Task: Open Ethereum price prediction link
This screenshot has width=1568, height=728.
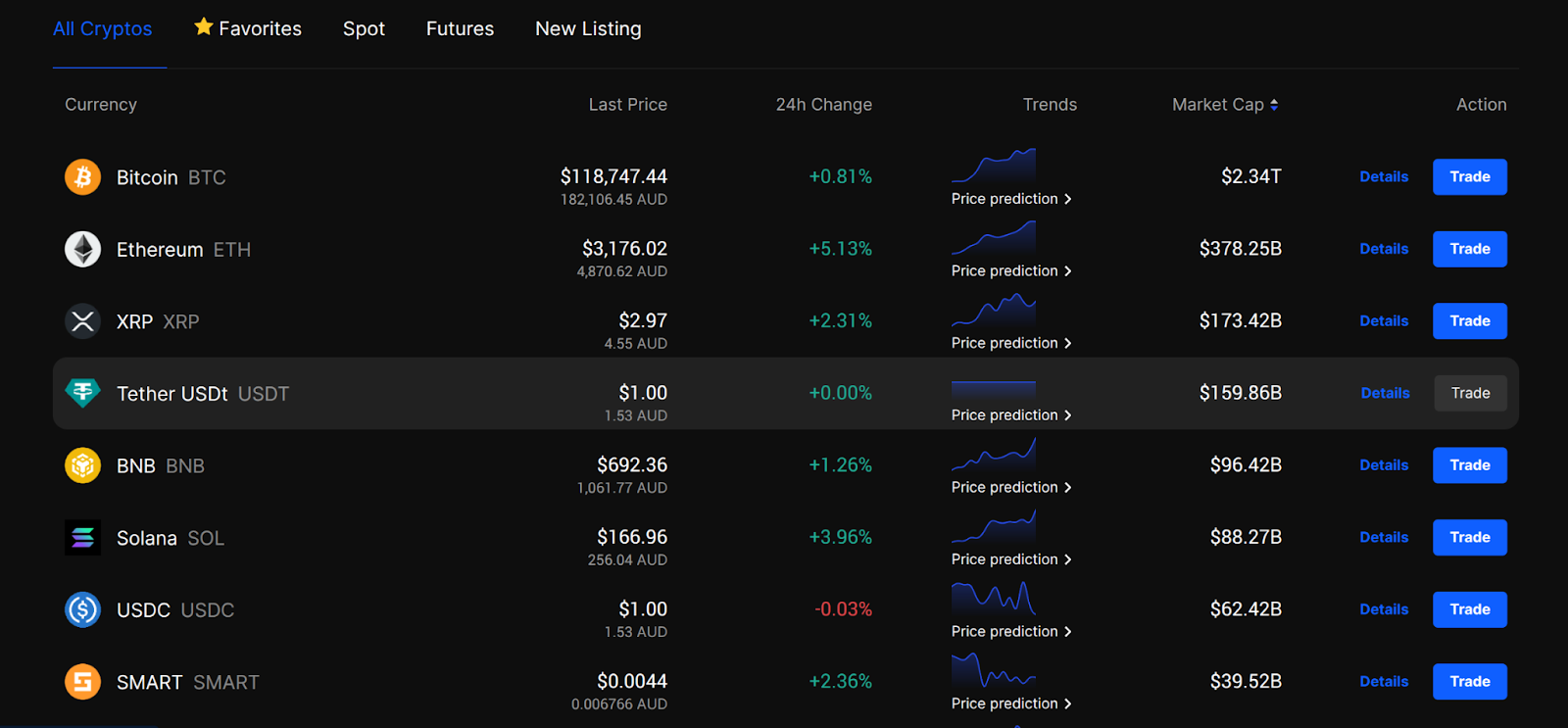Action: tap(1011, 270)
